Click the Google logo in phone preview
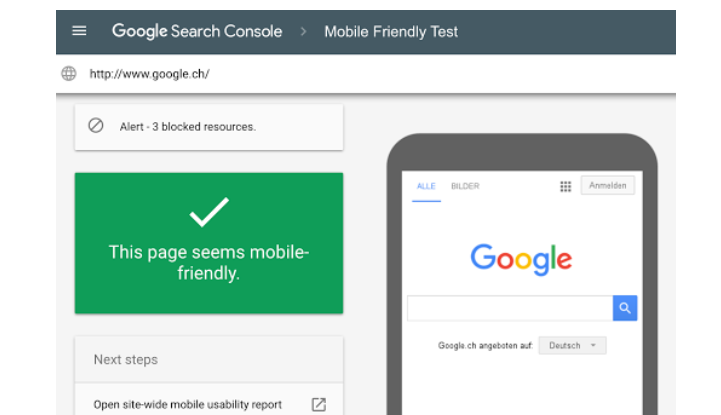 point(521,259)
